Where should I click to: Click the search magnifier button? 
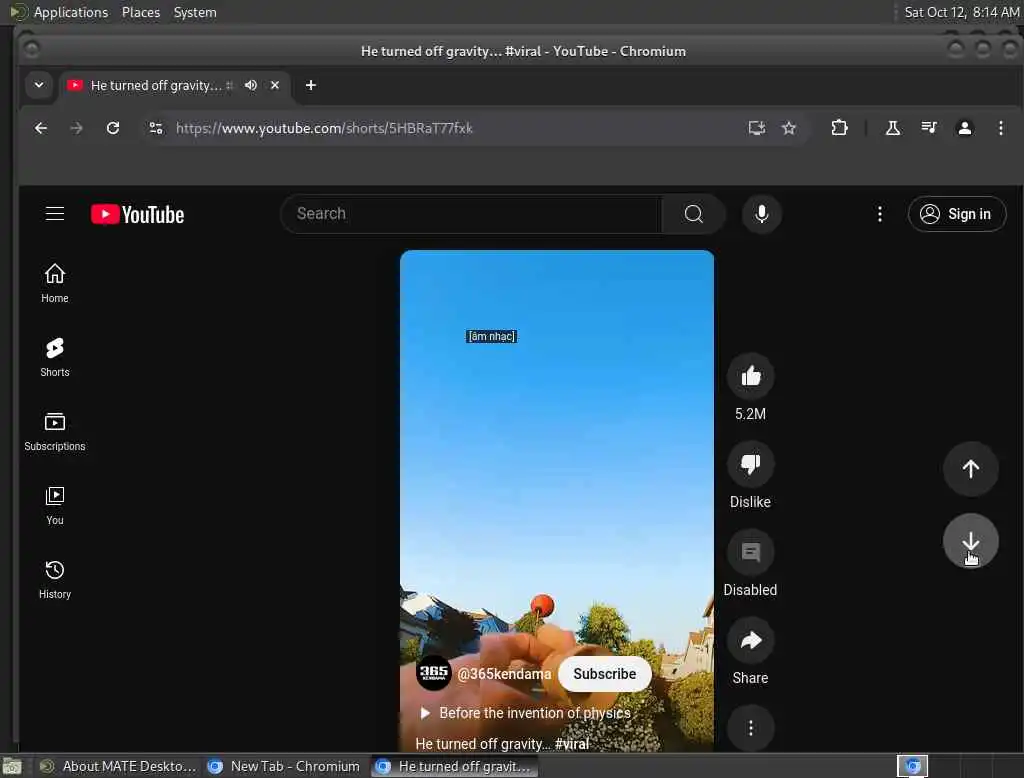pos(694,214)
